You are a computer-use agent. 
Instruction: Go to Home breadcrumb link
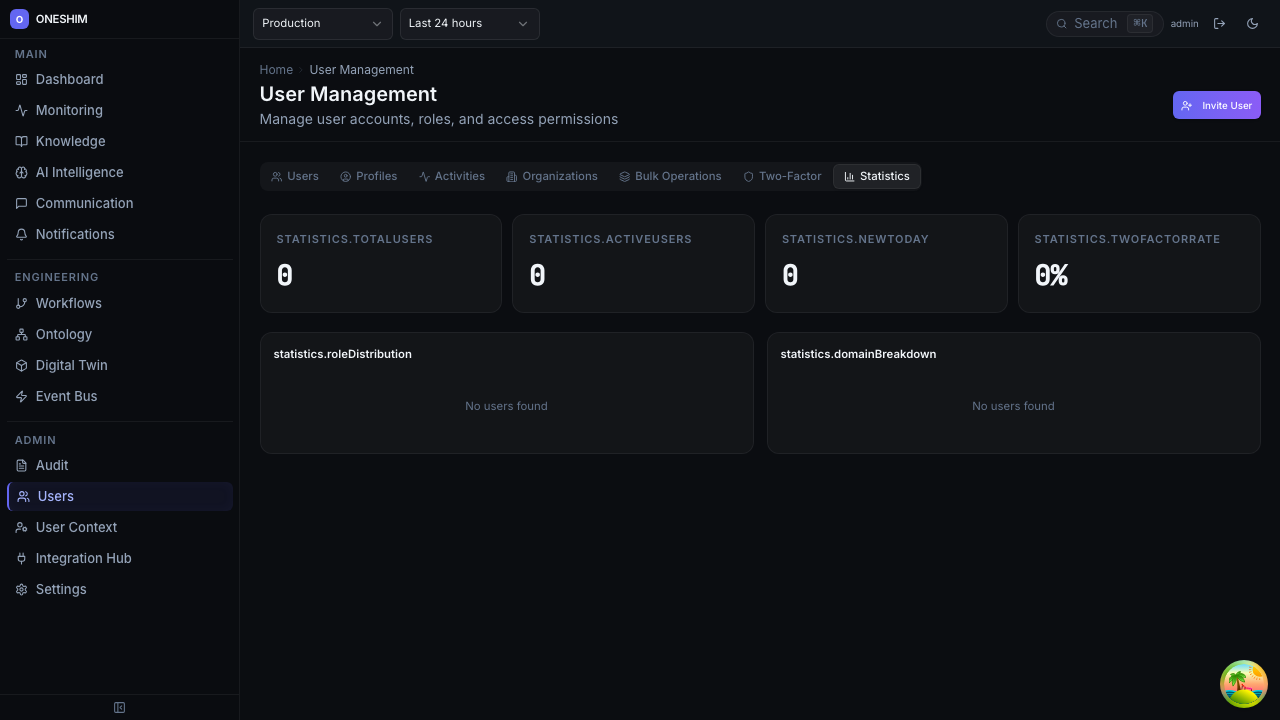[x=276, y=70]
